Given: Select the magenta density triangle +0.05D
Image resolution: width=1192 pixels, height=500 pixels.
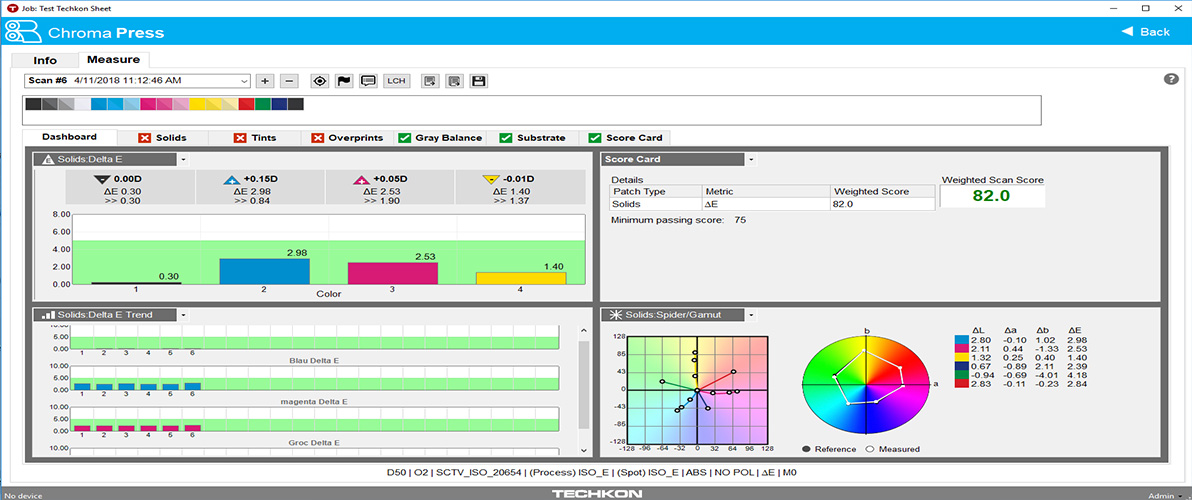Looking at the screenshot, I should tap(362, 179).
